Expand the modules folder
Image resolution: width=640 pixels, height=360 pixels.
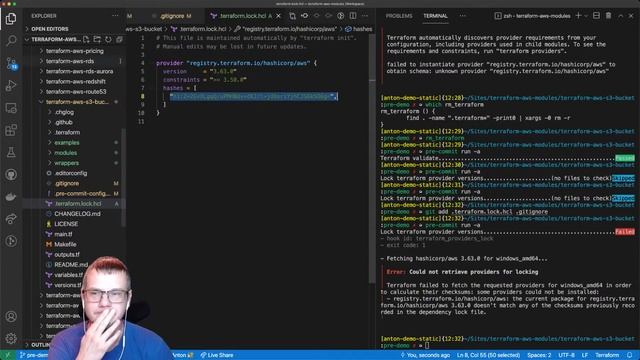66,153
